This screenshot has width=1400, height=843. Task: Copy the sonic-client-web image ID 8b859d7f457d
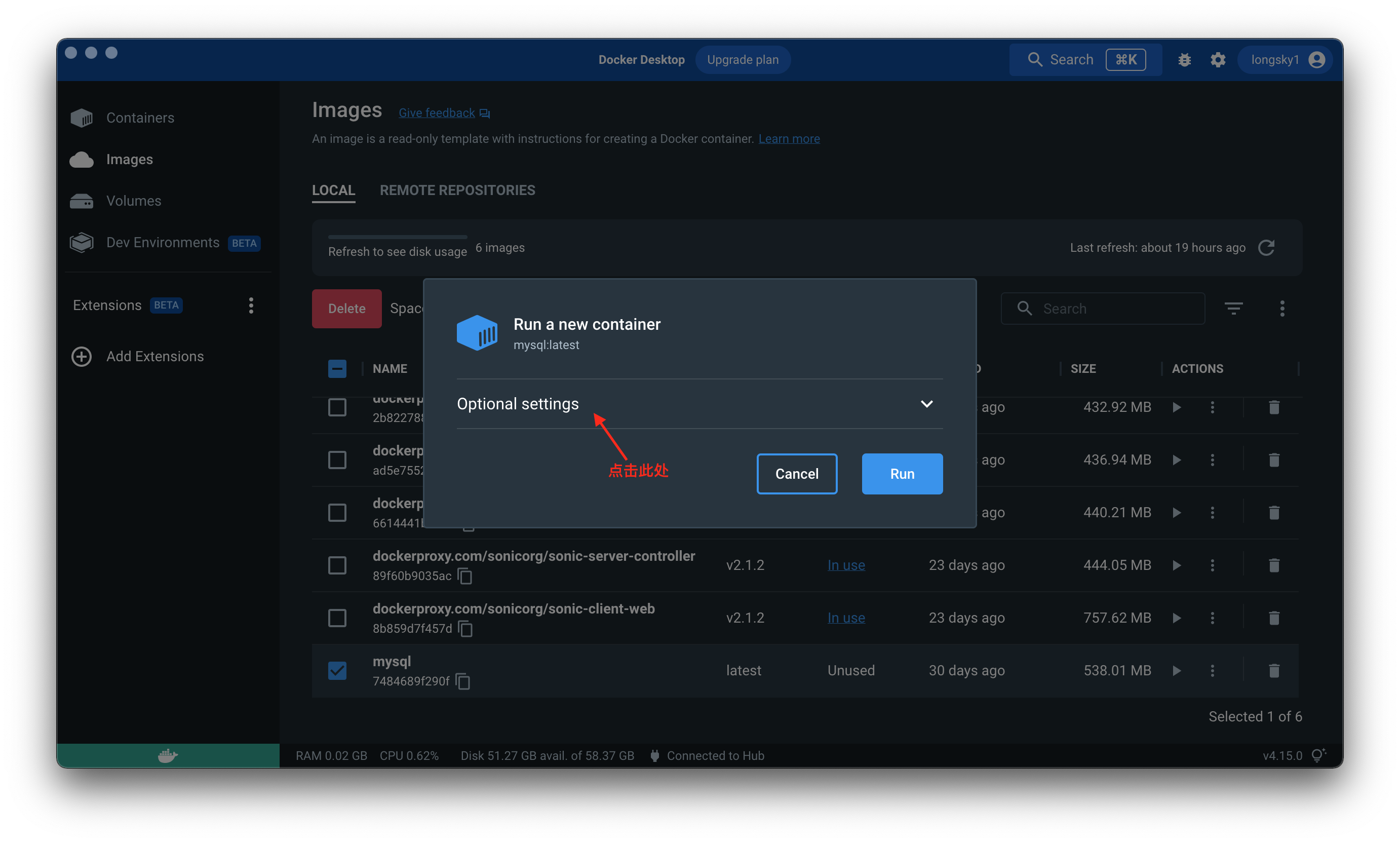click(x=465, y=628)
